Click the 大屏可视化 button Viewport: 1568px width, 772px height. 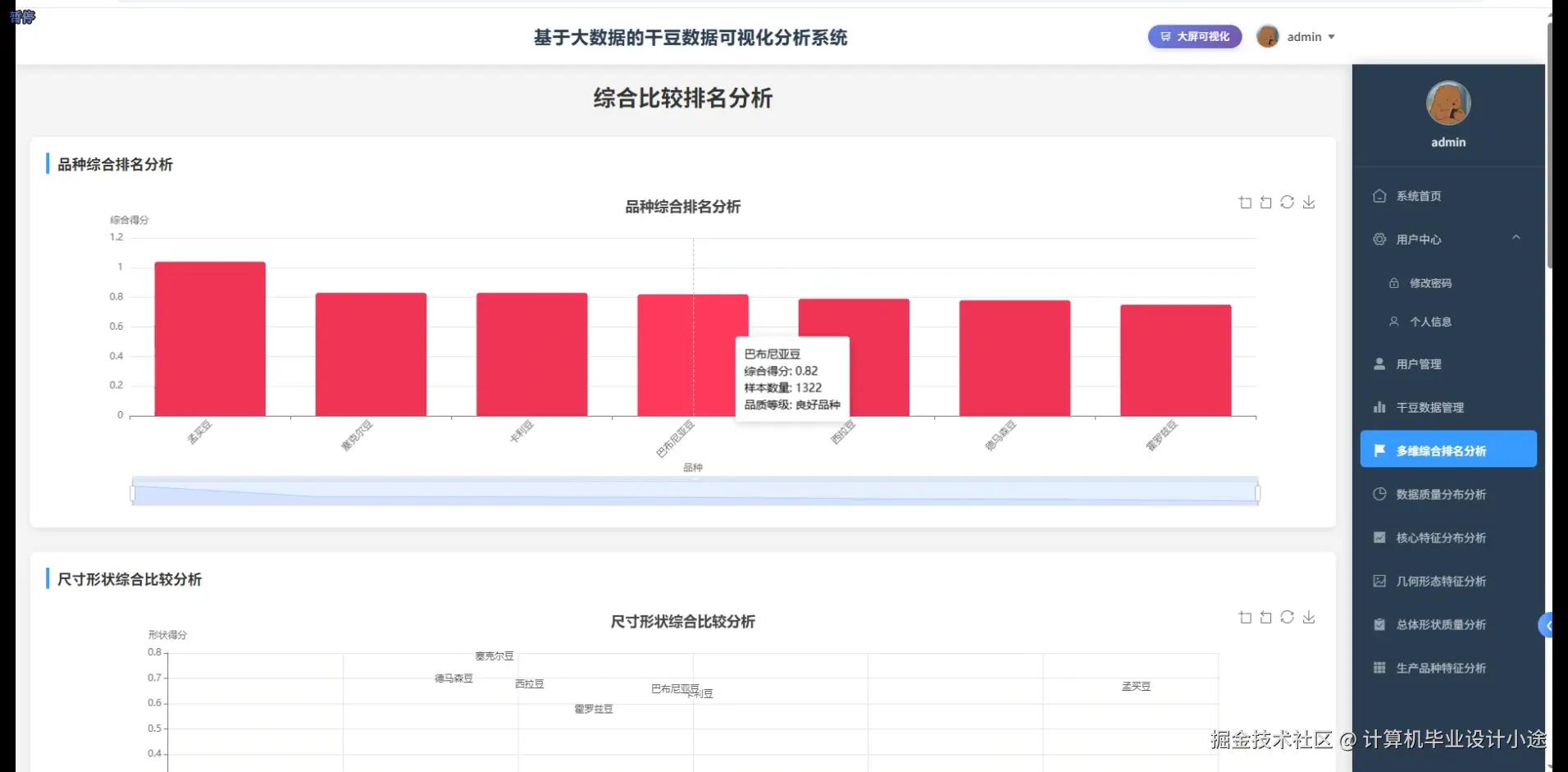pos(1195,37)
